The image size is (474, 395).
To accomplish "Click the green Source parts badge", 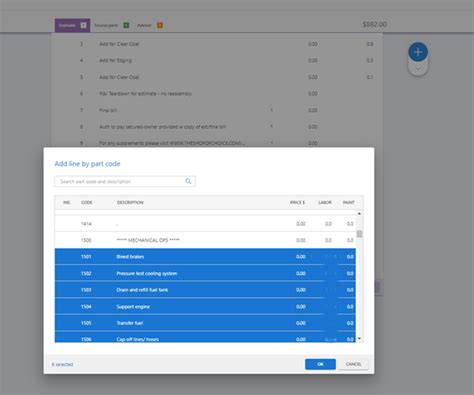I will tap(126, 25).
